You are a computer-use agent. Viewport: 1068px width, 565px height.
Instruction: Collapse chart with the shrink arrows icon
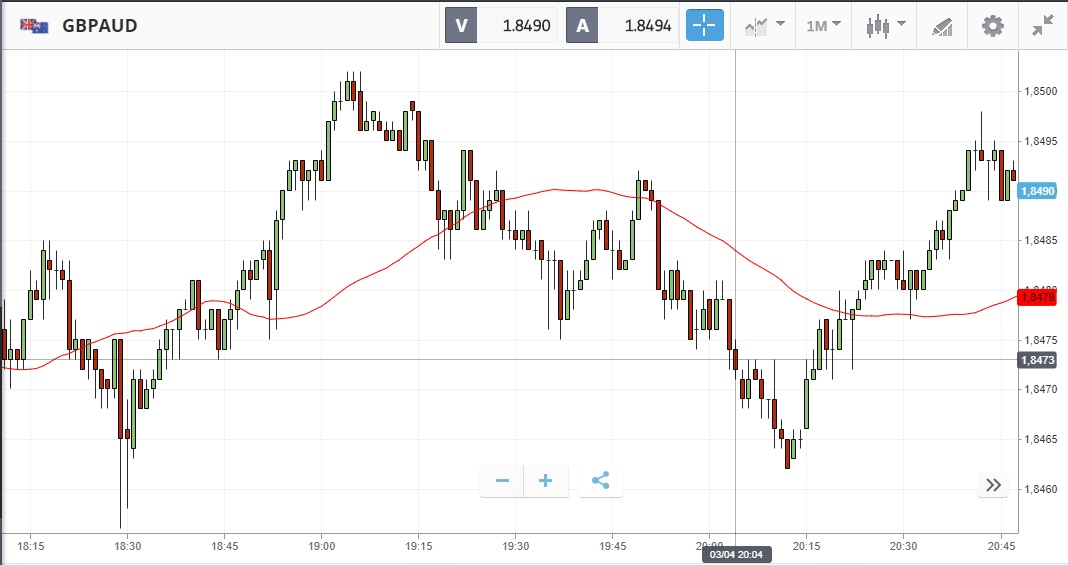pyautogui.click(x=1044, y=26)
